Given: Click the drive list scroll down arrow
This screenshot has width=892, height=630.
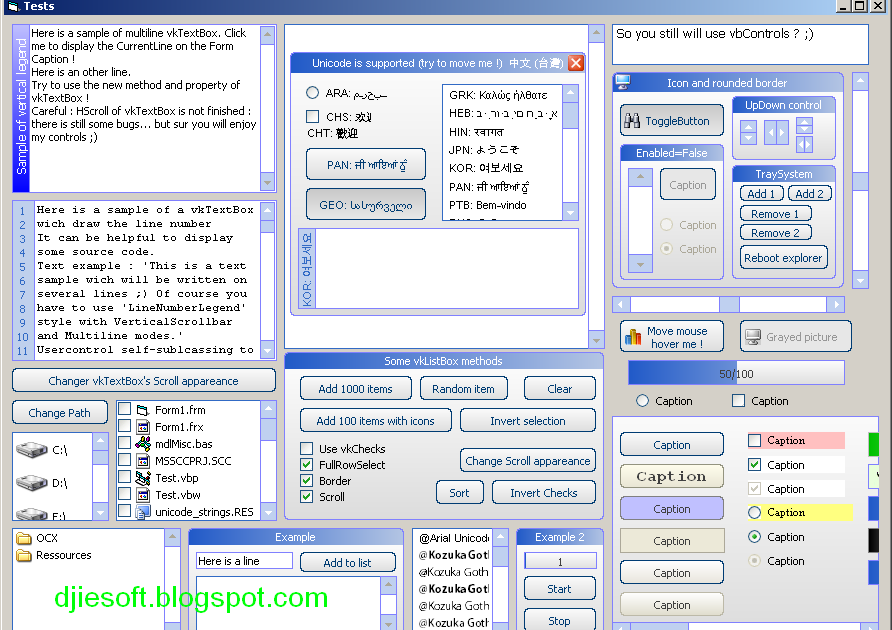Looking at the screenshot, I should click(100, 512).
